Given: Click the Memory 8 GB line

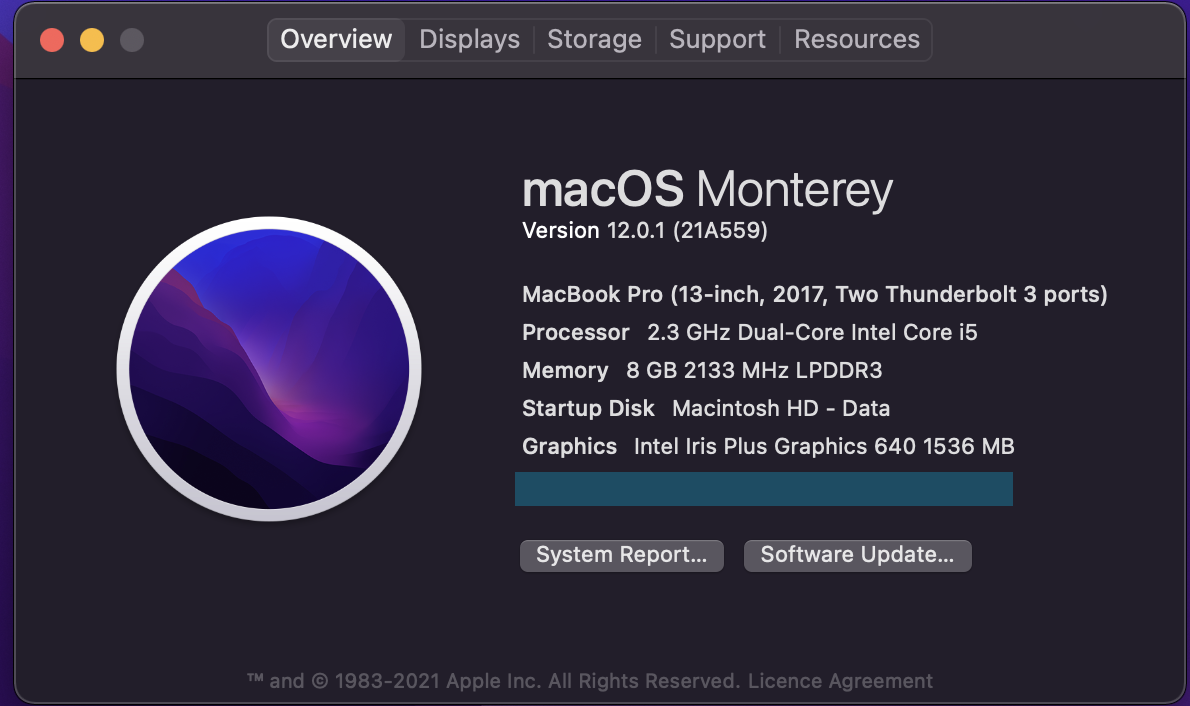Looking at the screenshot, I should point(702,371).
